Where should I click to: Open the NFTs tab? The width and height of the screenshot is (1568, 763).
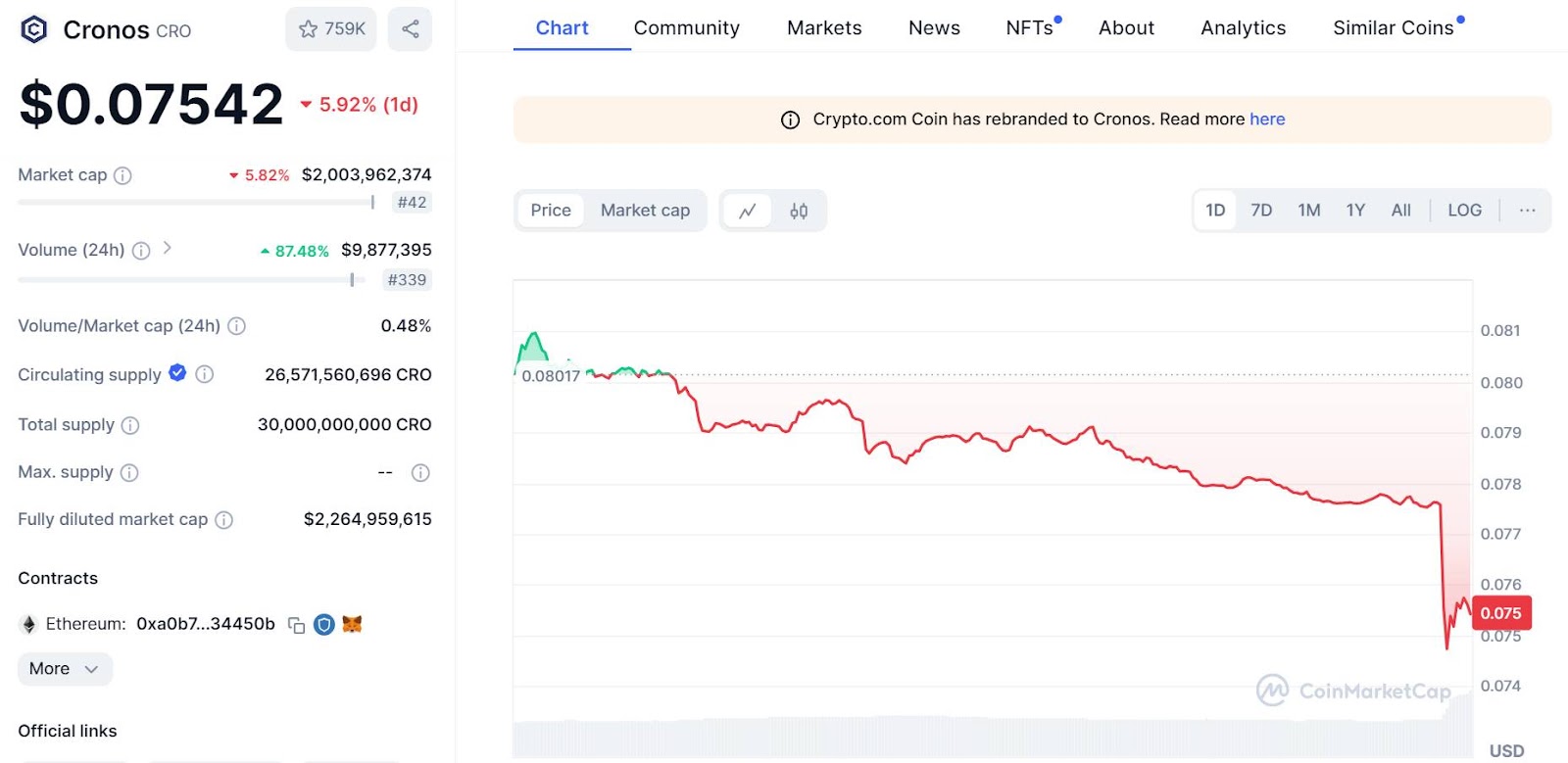point(1032,28)
